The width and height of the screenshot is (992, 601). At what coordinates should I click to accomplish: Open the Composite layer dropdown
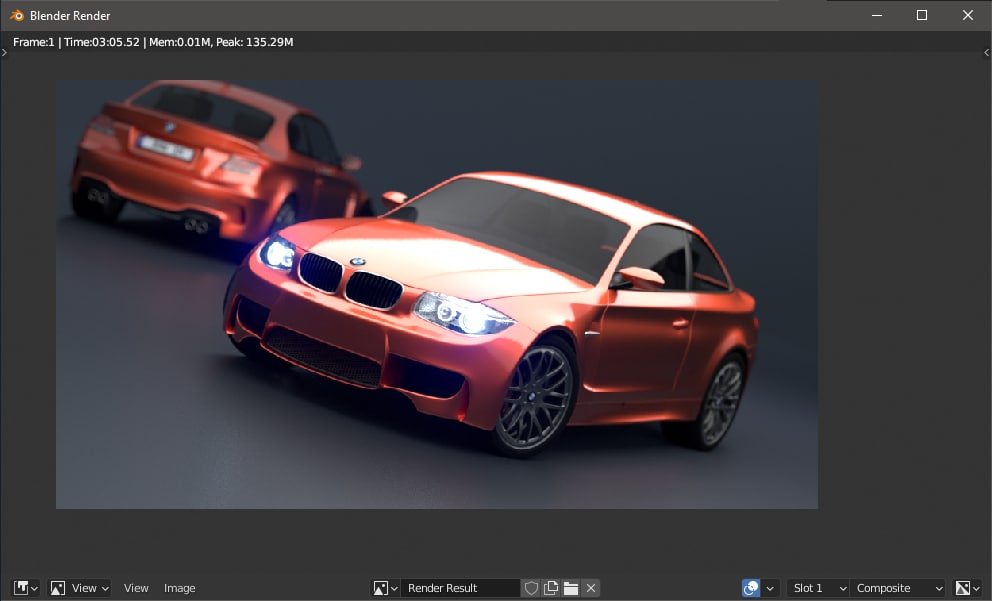pyautogui.click(x=897, y=588)
